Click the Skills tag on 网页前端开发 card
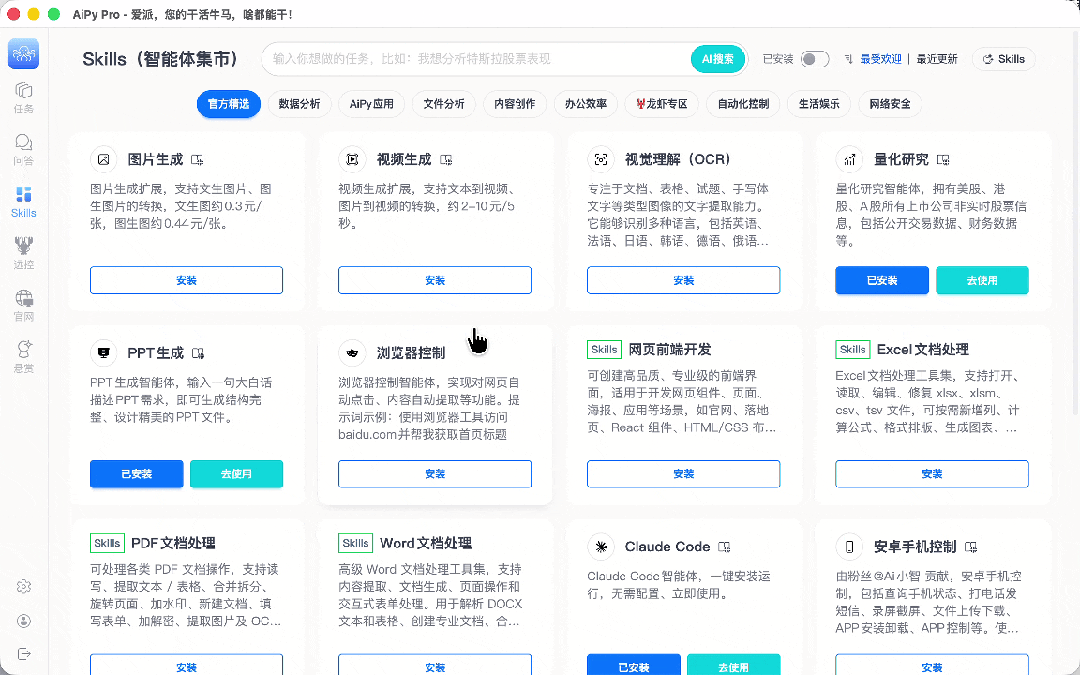 tap(604, 349)
